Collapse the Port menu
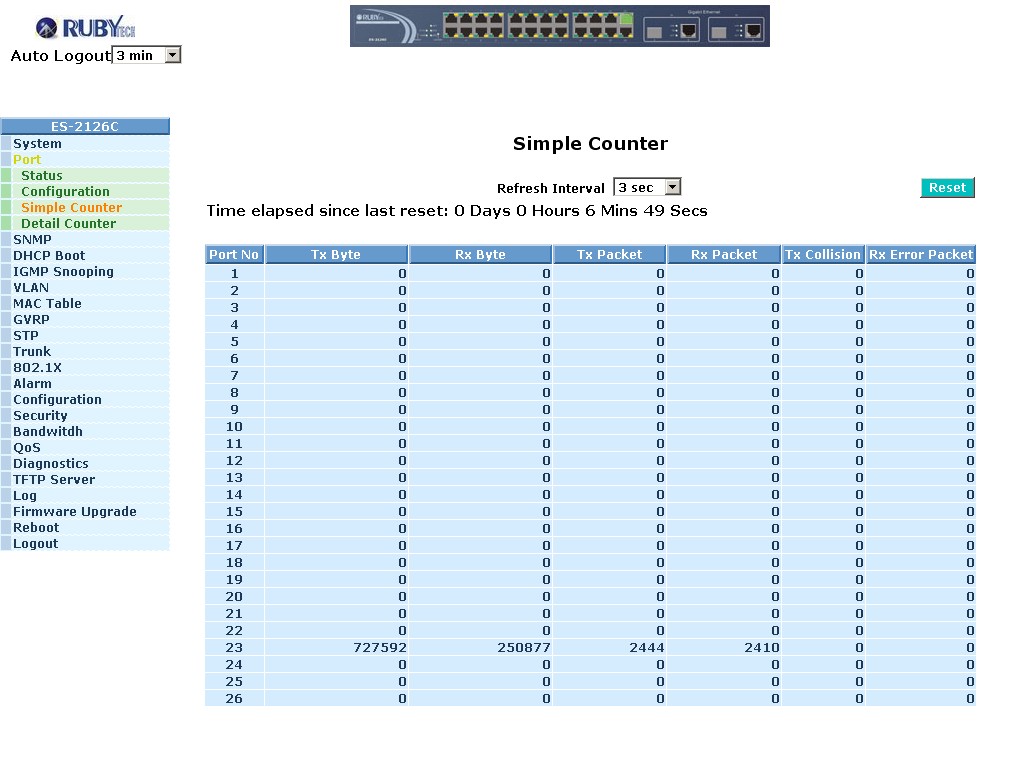 tap(27, 160)
